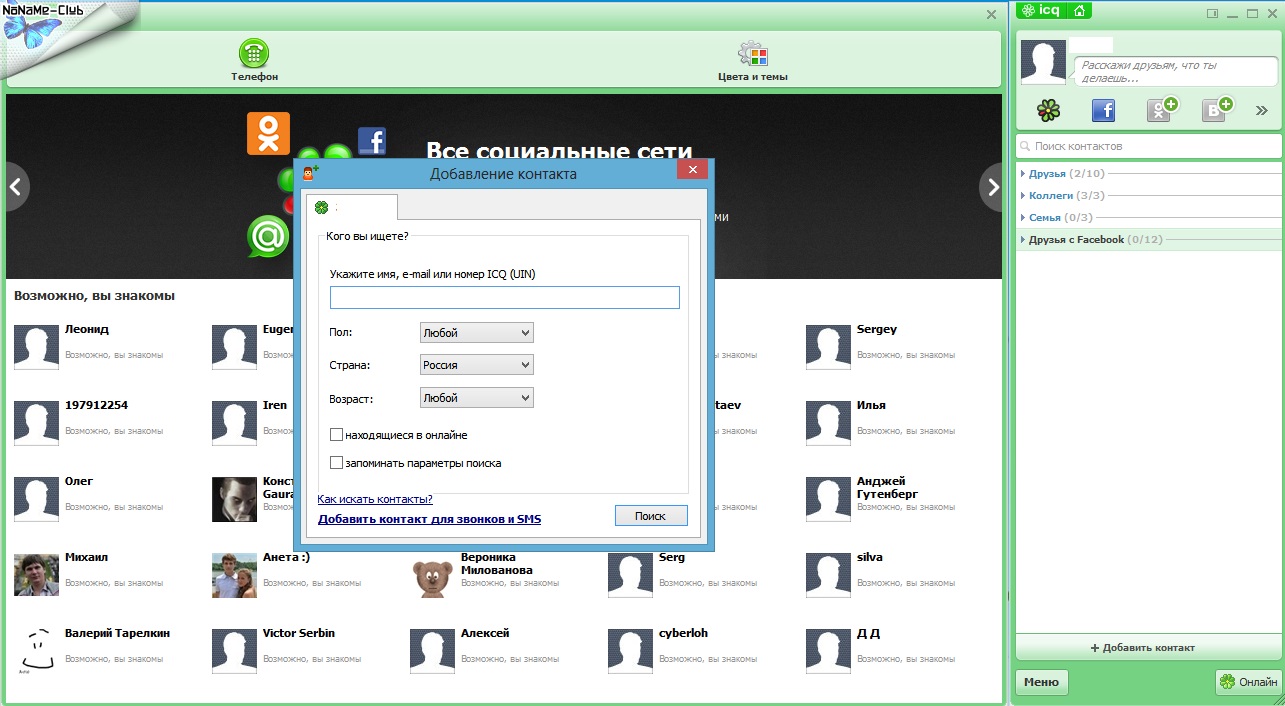Show the next banner slide
1285x706 pixels.
coord(991,186)
